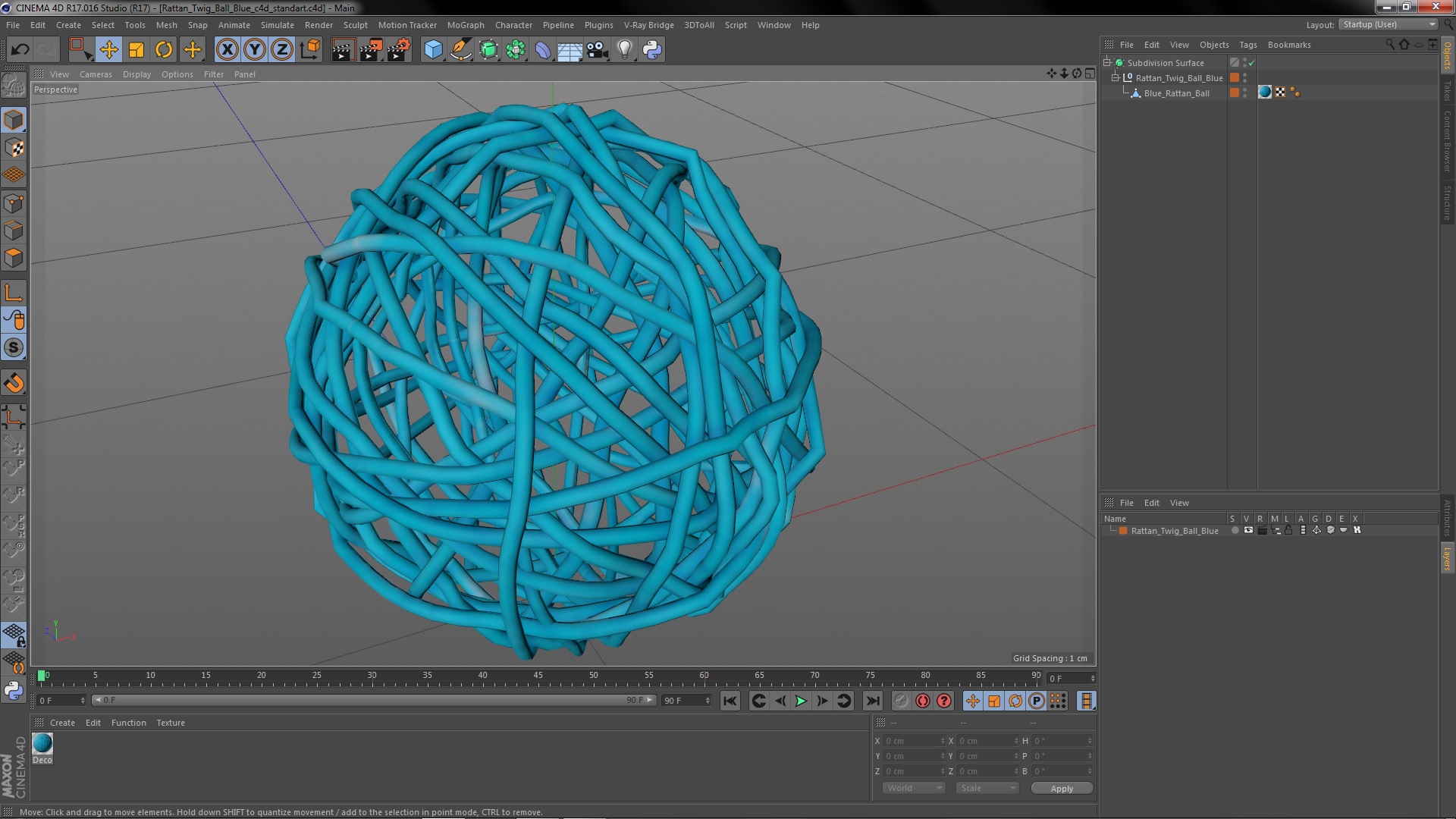The width and height of the screenshot is (1456, 819).
Task: Toggle Z axis lock
Action: 282,50
